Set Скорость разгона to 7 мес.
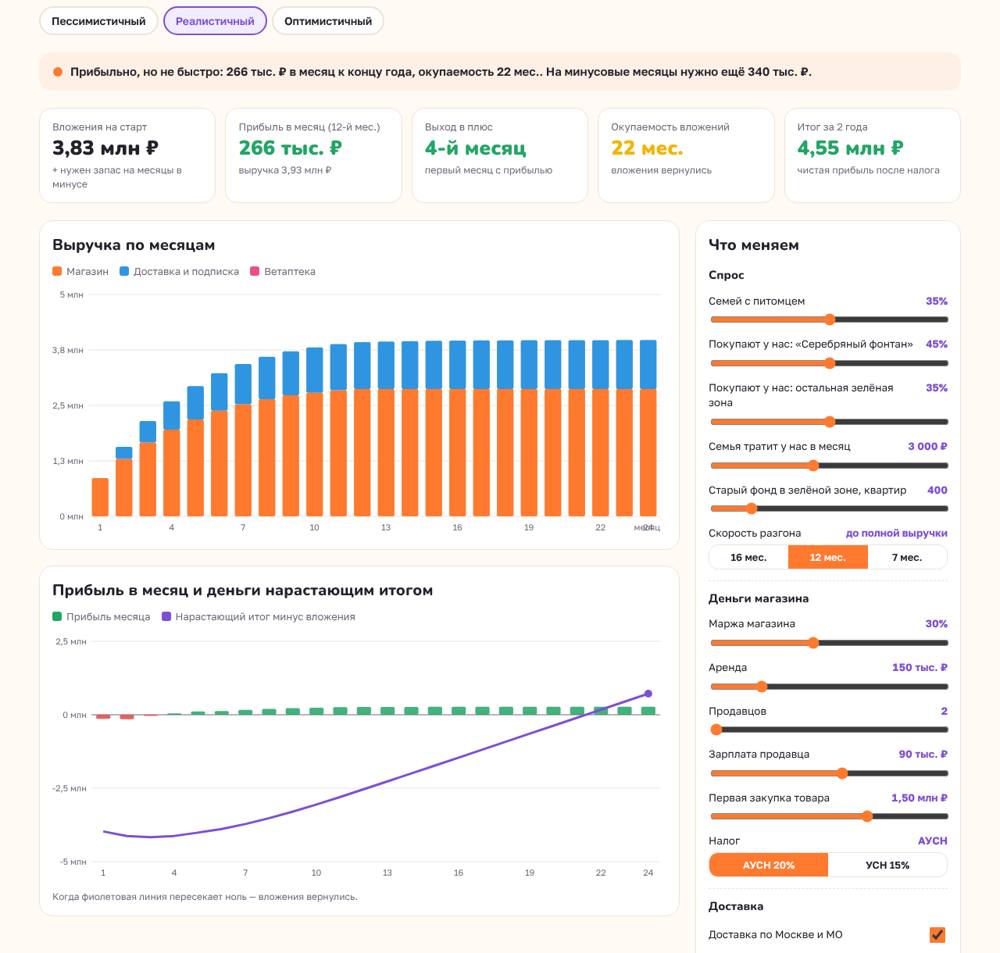1000x953 pixels. 907,557
